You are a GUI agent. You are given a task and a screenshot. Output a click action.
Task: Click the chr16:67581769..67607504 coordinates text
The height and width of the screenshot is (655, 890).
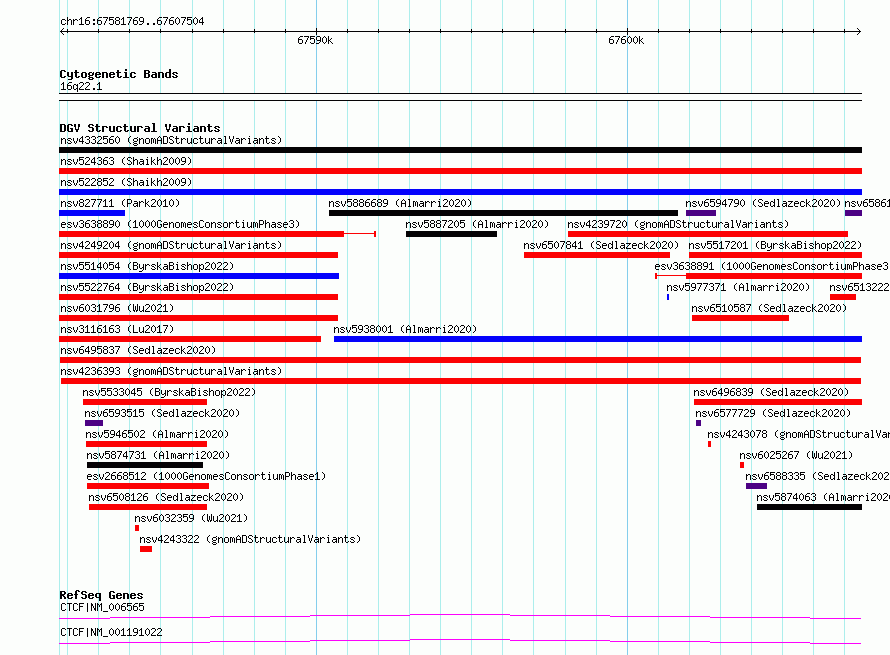(x=132, y=21)
